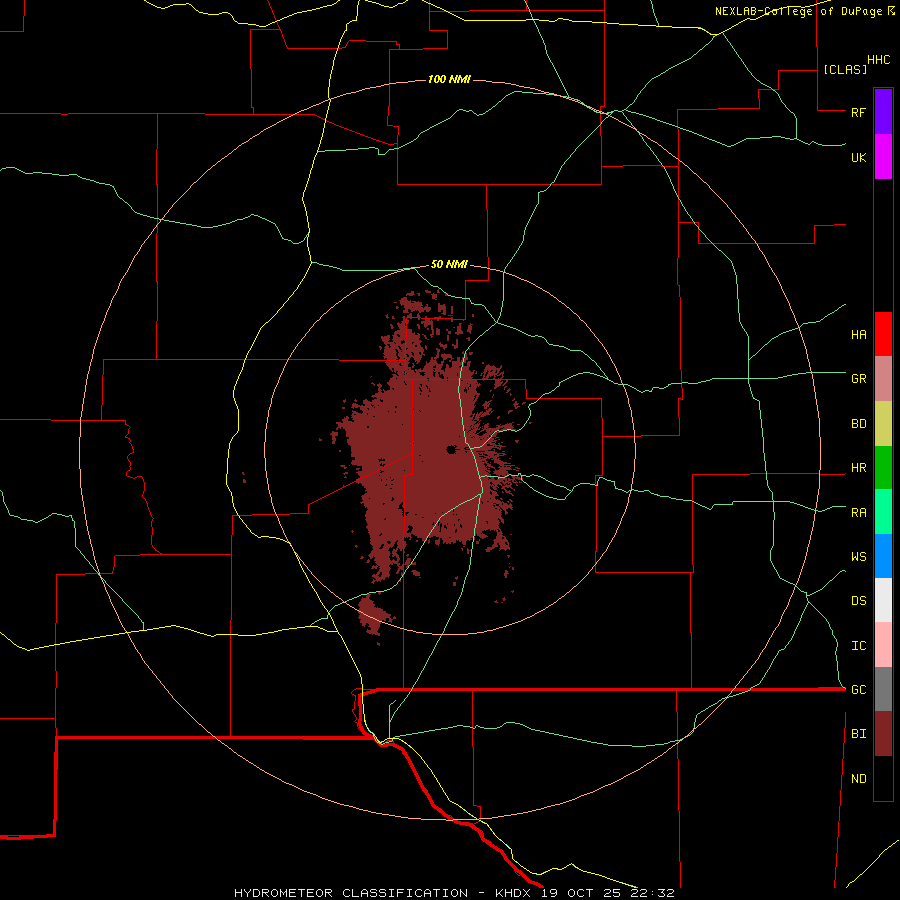Viewport: 900px width, 900px height.
Task: Click the GR legend color swatch
Action: coord(883,379)
